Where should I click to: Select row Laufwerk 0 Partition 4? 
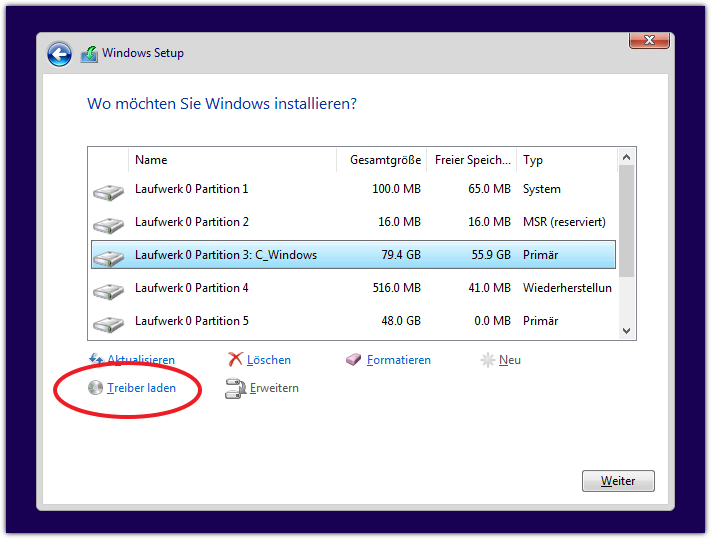(x=353, y=288)
